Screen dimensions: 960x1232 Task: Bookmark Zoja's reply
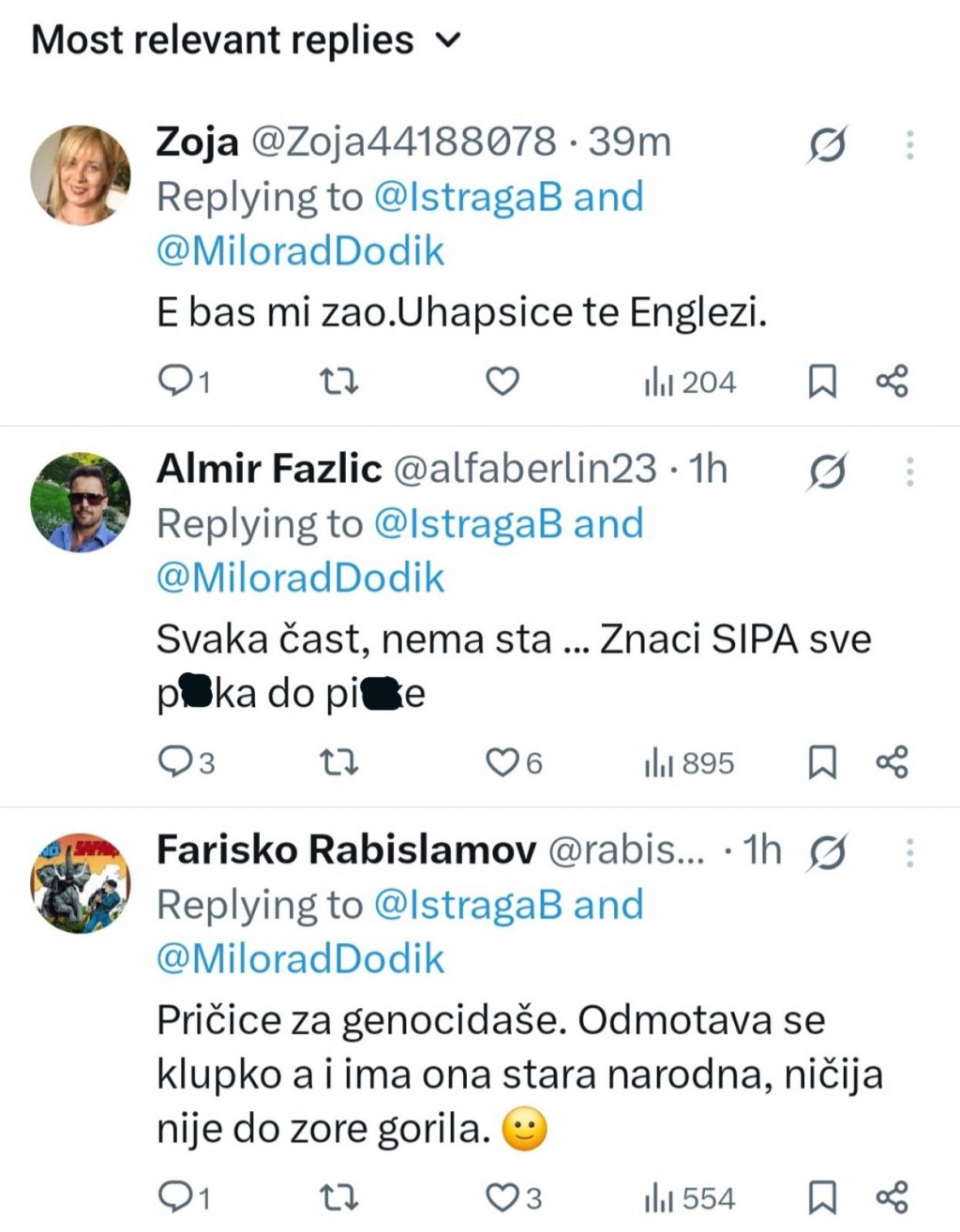coord(822,382)
